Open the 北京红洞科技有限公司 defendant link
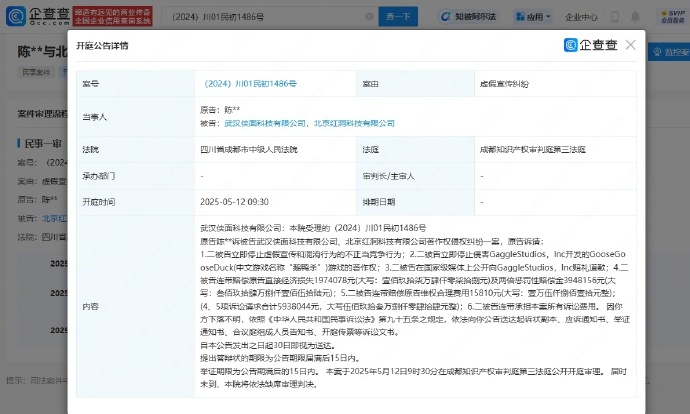 coord(354,123)
